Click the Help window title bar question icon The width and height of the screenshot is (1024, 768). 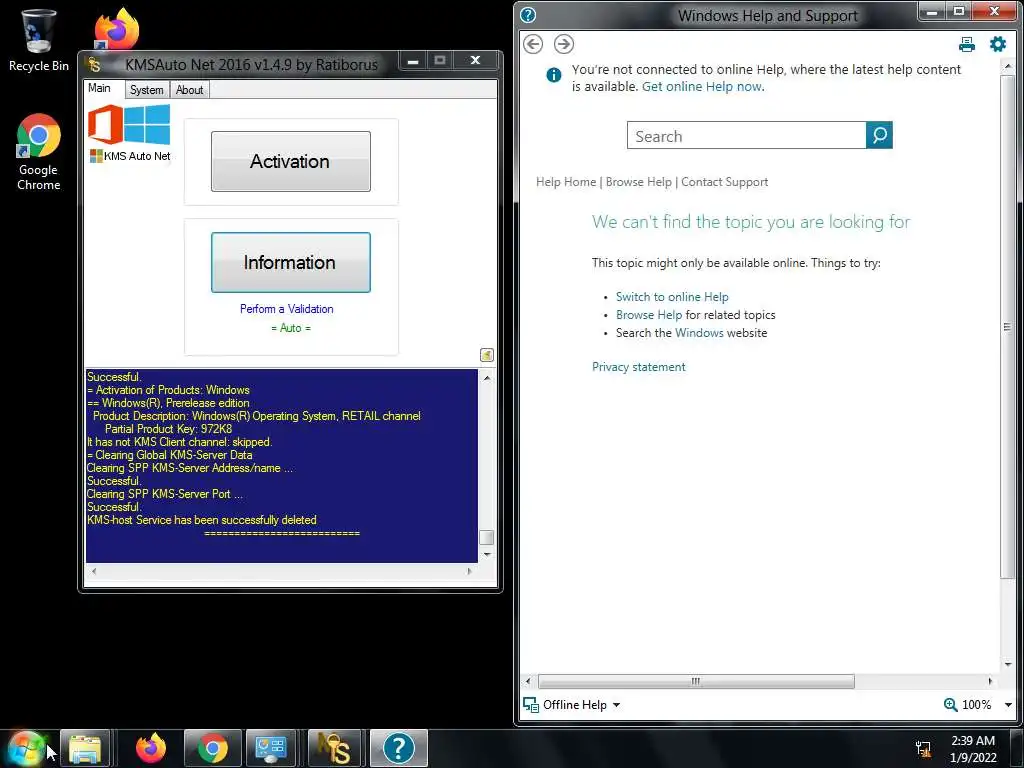528,15
